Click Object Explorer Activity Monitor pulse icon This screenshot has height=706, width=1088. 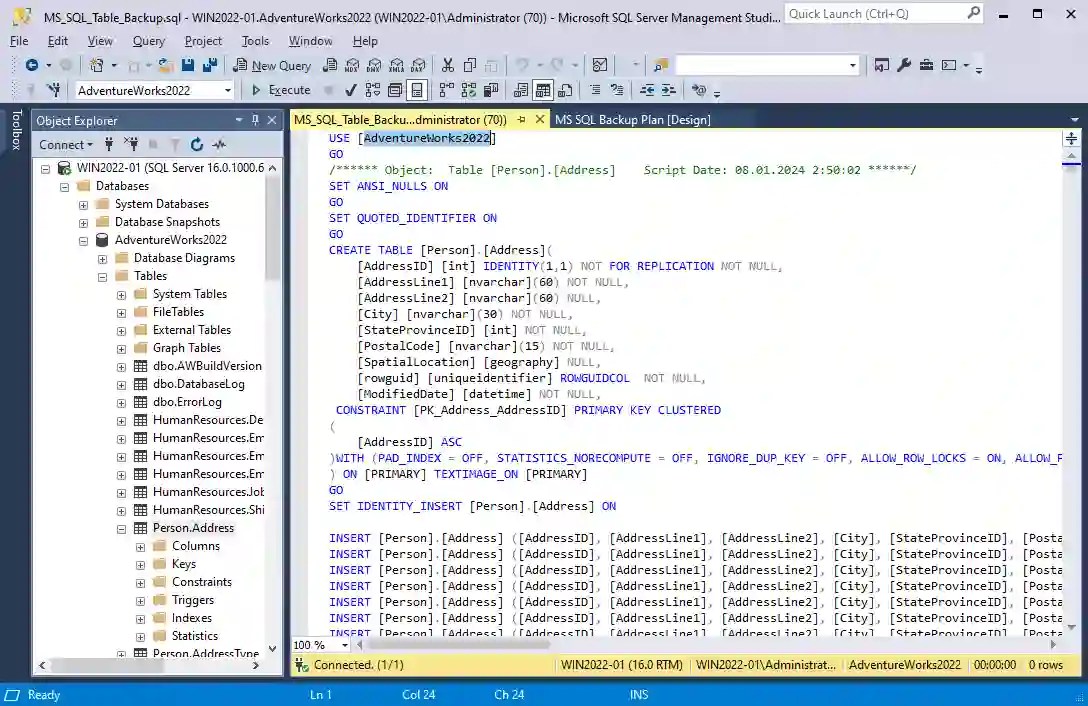[219, 144]
